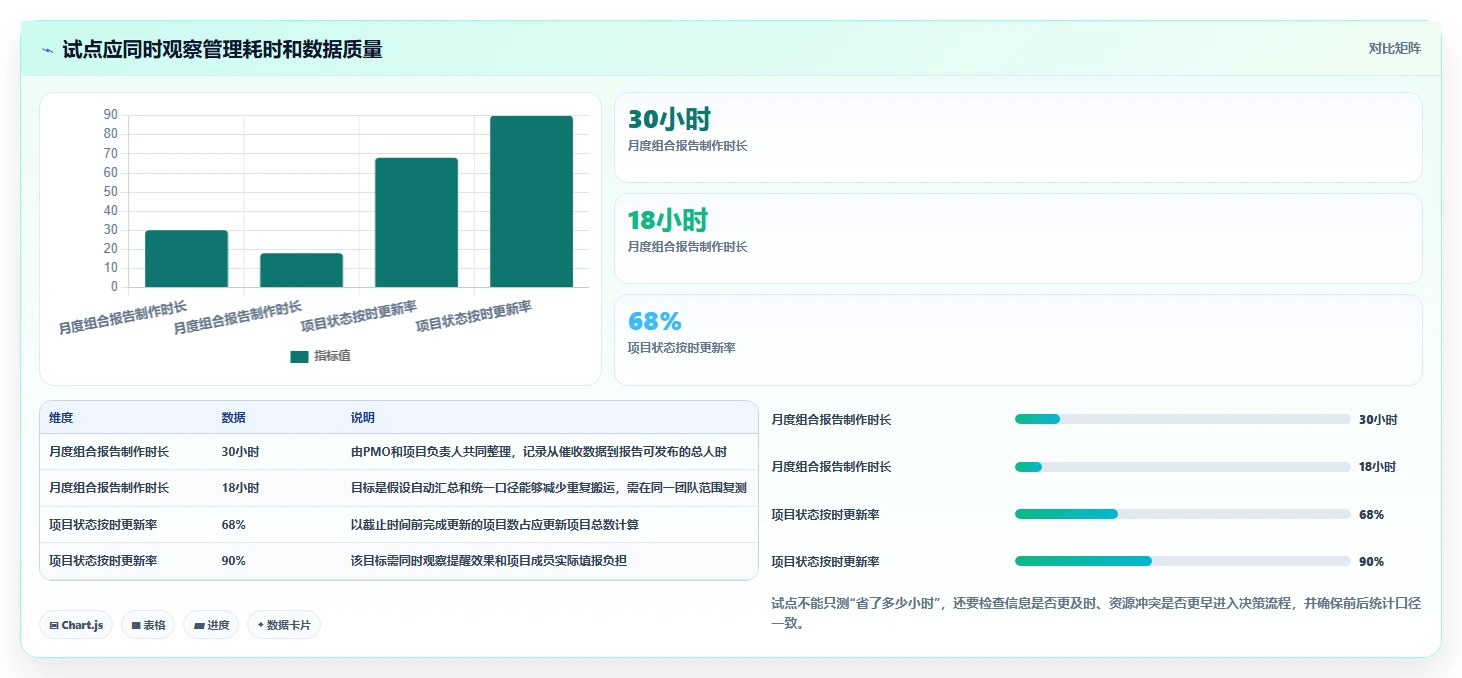Click the 30小时 value beside the progress bar

(x=1378, y=420)
